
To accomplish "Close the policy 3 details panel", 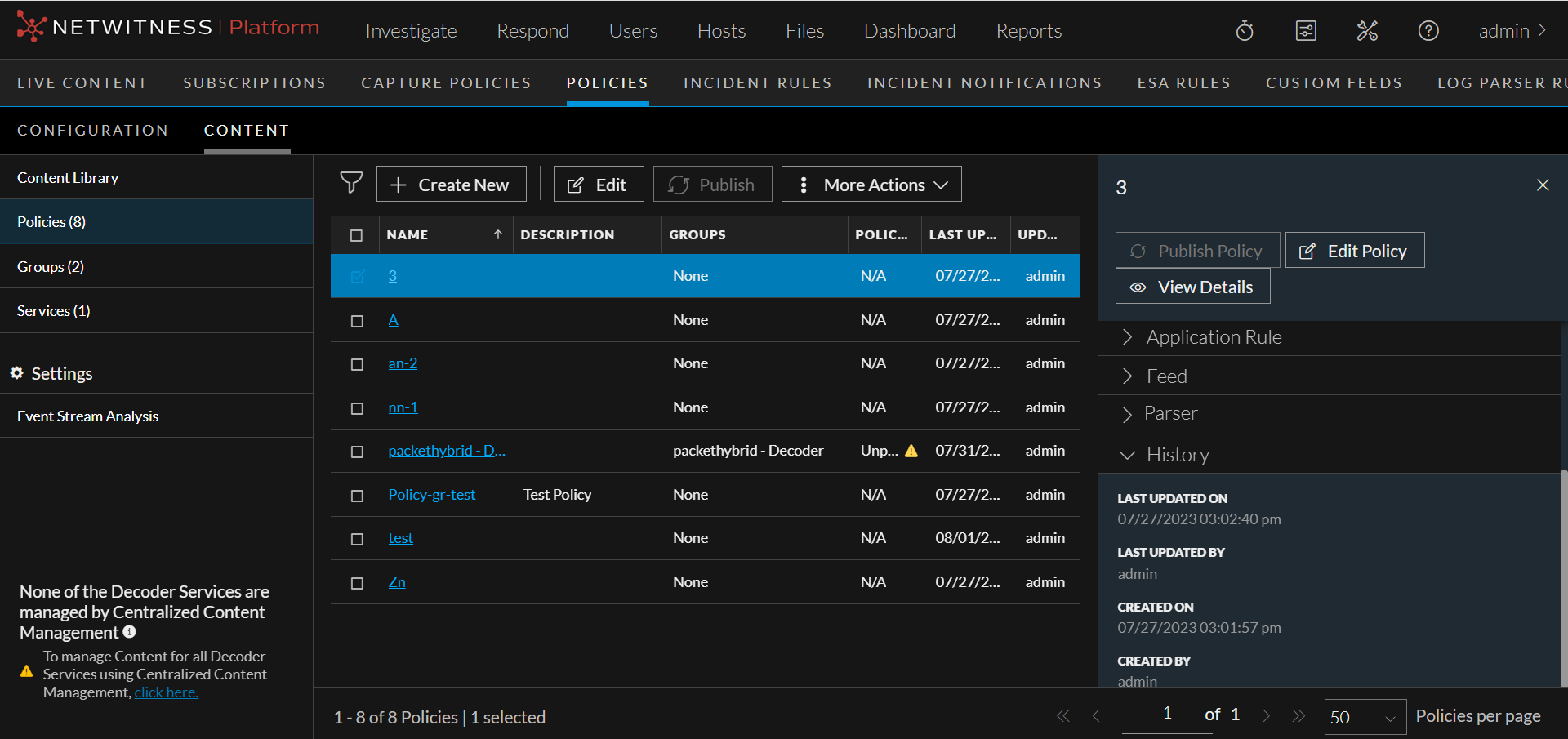I will click(1542, 185).
